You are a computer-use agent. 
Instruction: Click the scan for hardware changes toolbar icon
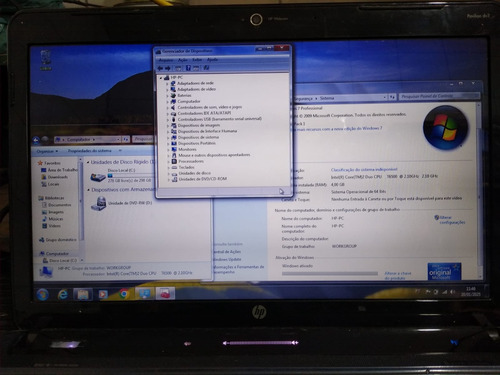206,68
